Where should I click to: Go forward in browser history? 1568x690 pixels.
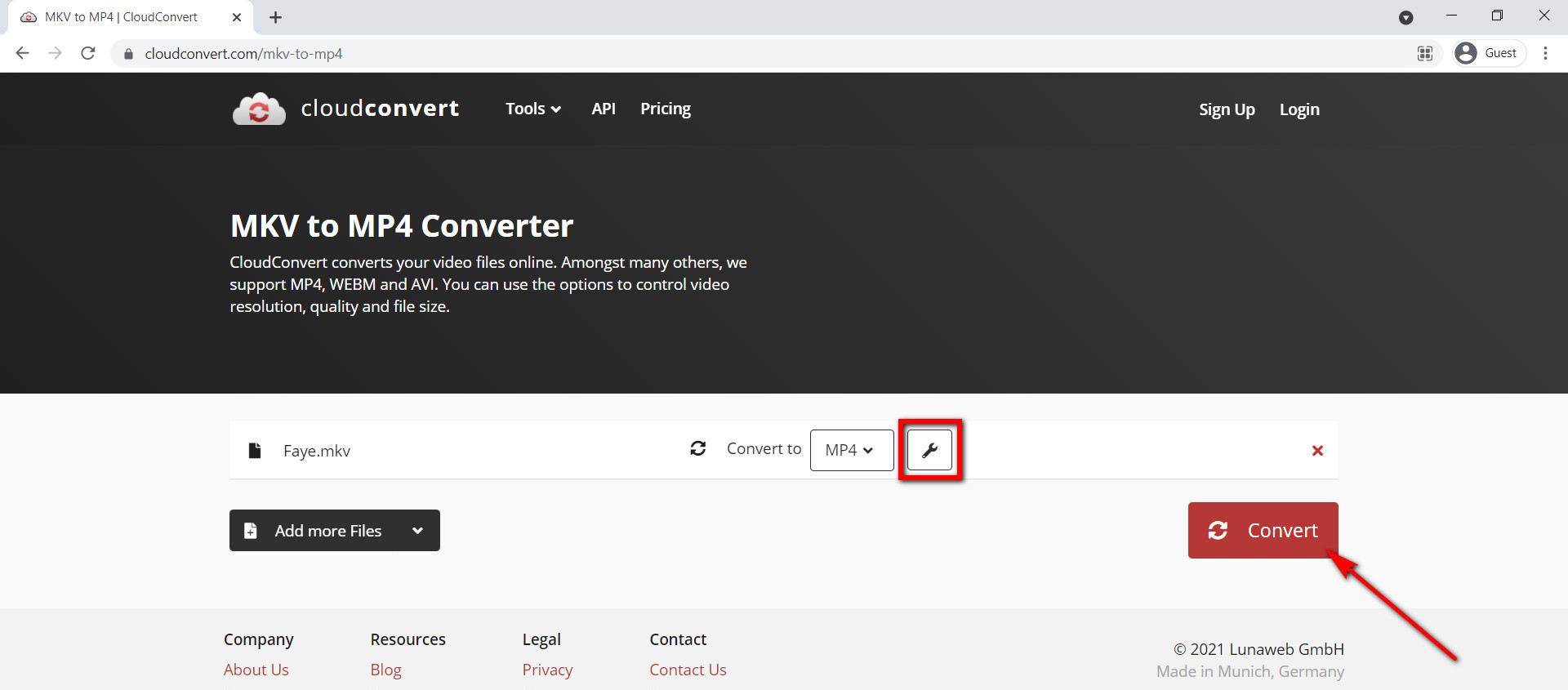point(56,53)
